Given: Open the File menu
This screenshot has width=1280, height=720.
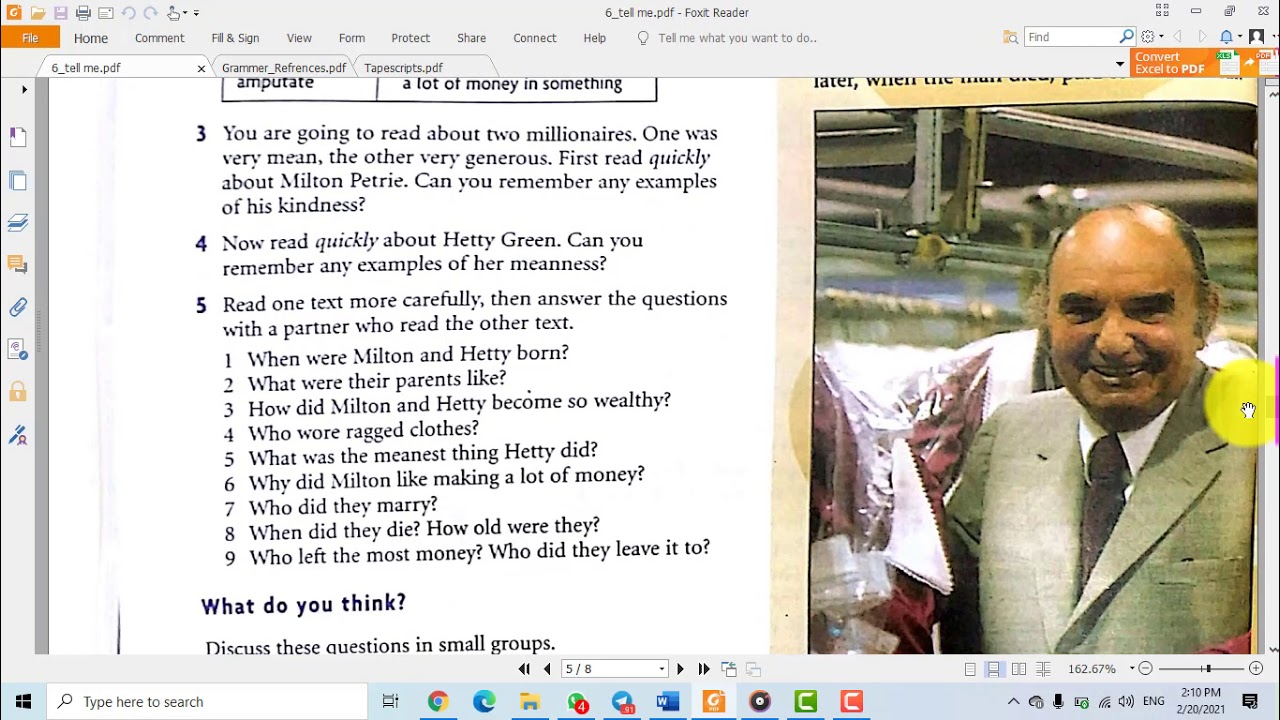Looking at the screenshot, I should click(x=30, y=38).
